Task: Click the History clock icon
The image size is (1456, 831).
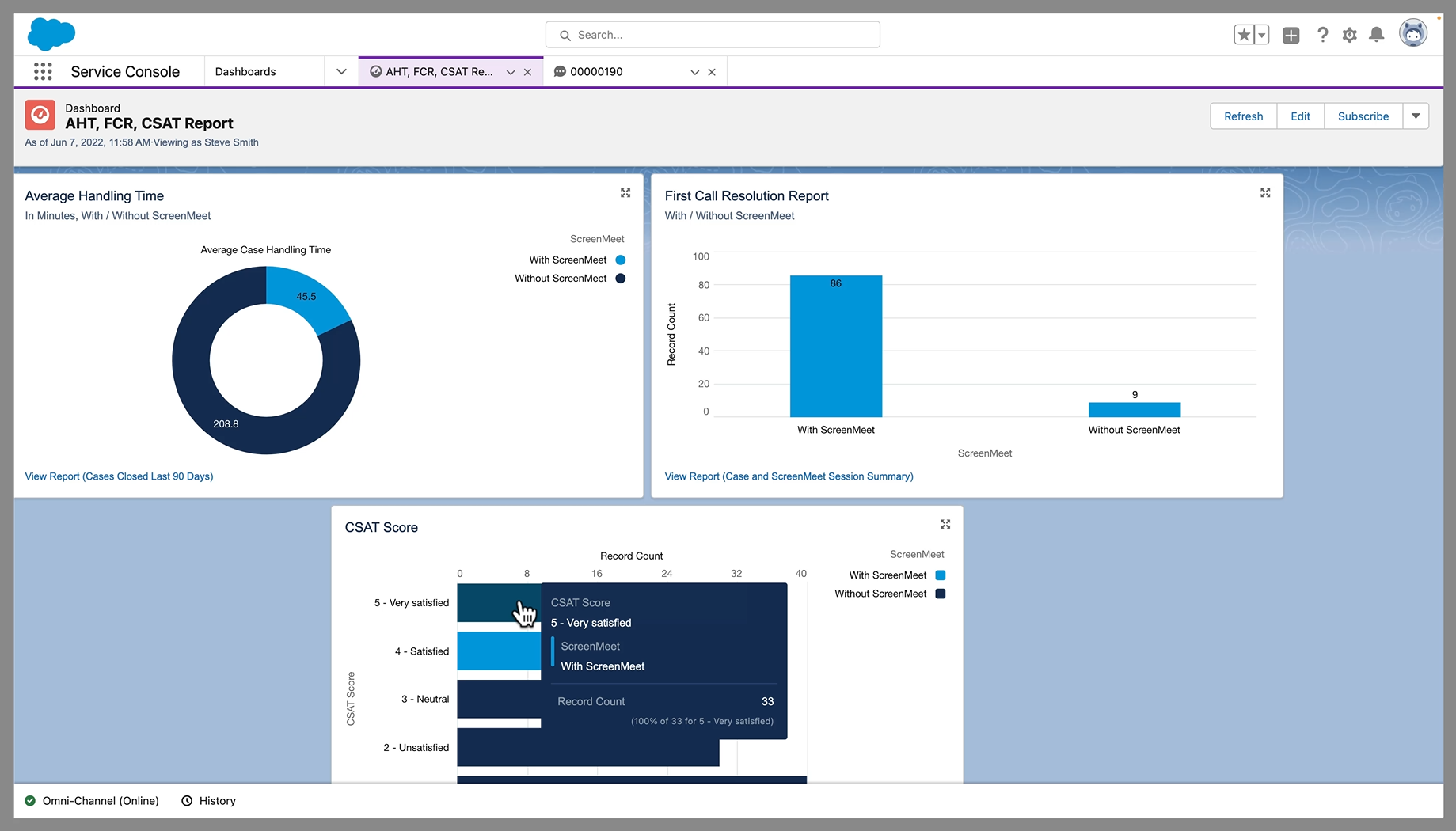Action: 187,801
